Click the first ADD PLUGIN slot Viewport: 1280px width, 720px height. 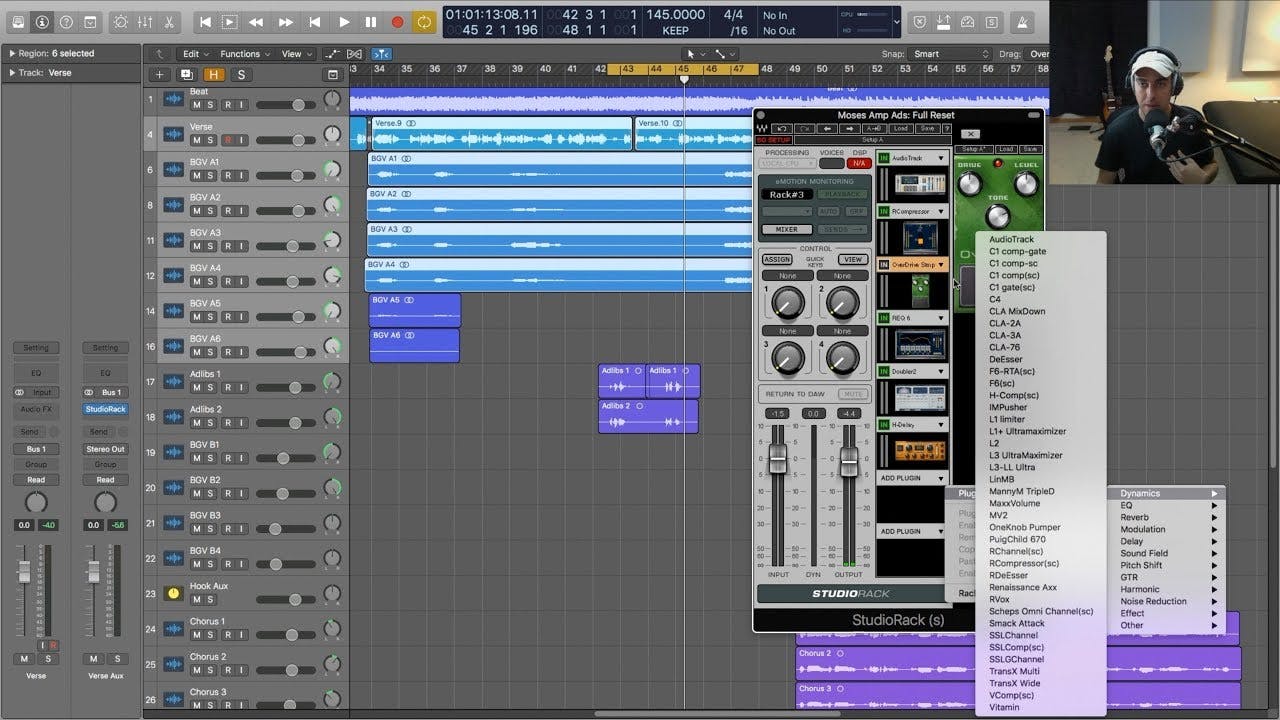tap(911, 478)
